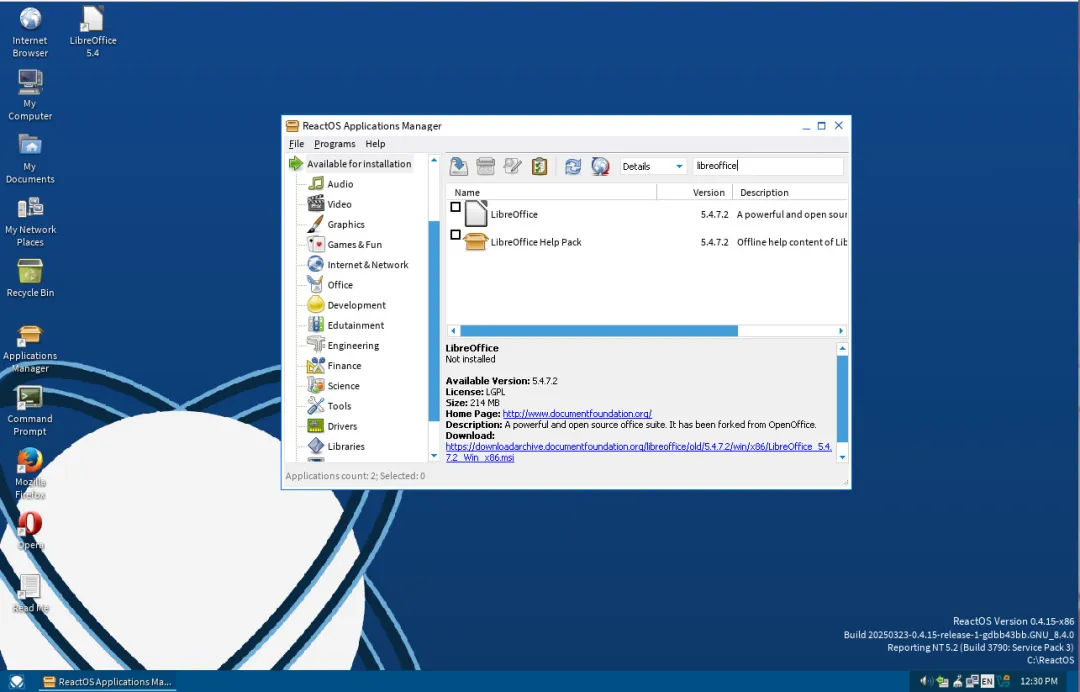Click right arrow of the list horizontal scrollbar
Screen dimensions: 1080x692
click(x=841, y=331)
